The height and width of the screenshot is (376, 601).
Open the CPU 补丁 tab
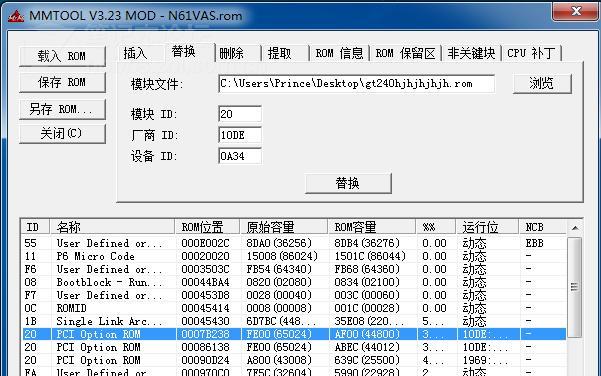point(531,53)
